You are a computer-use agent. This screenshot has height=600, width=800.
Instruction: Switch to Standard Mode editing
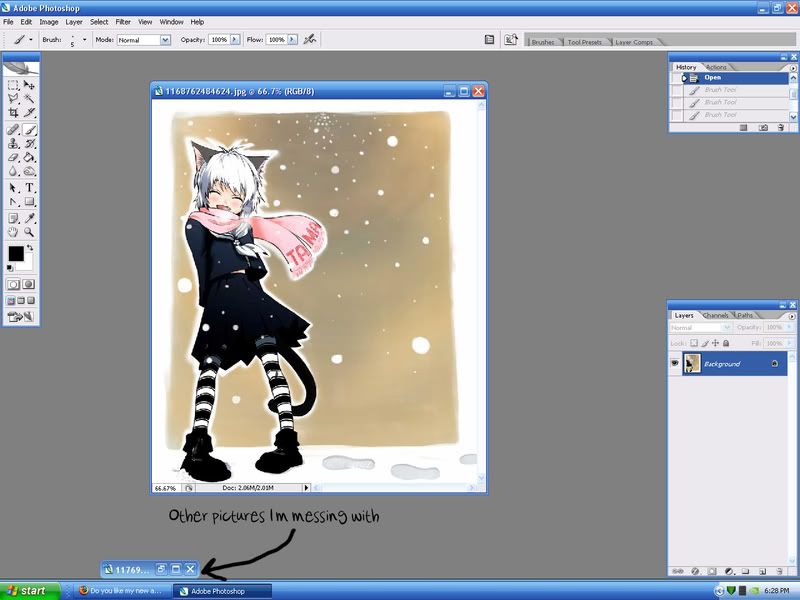(13, 284)
